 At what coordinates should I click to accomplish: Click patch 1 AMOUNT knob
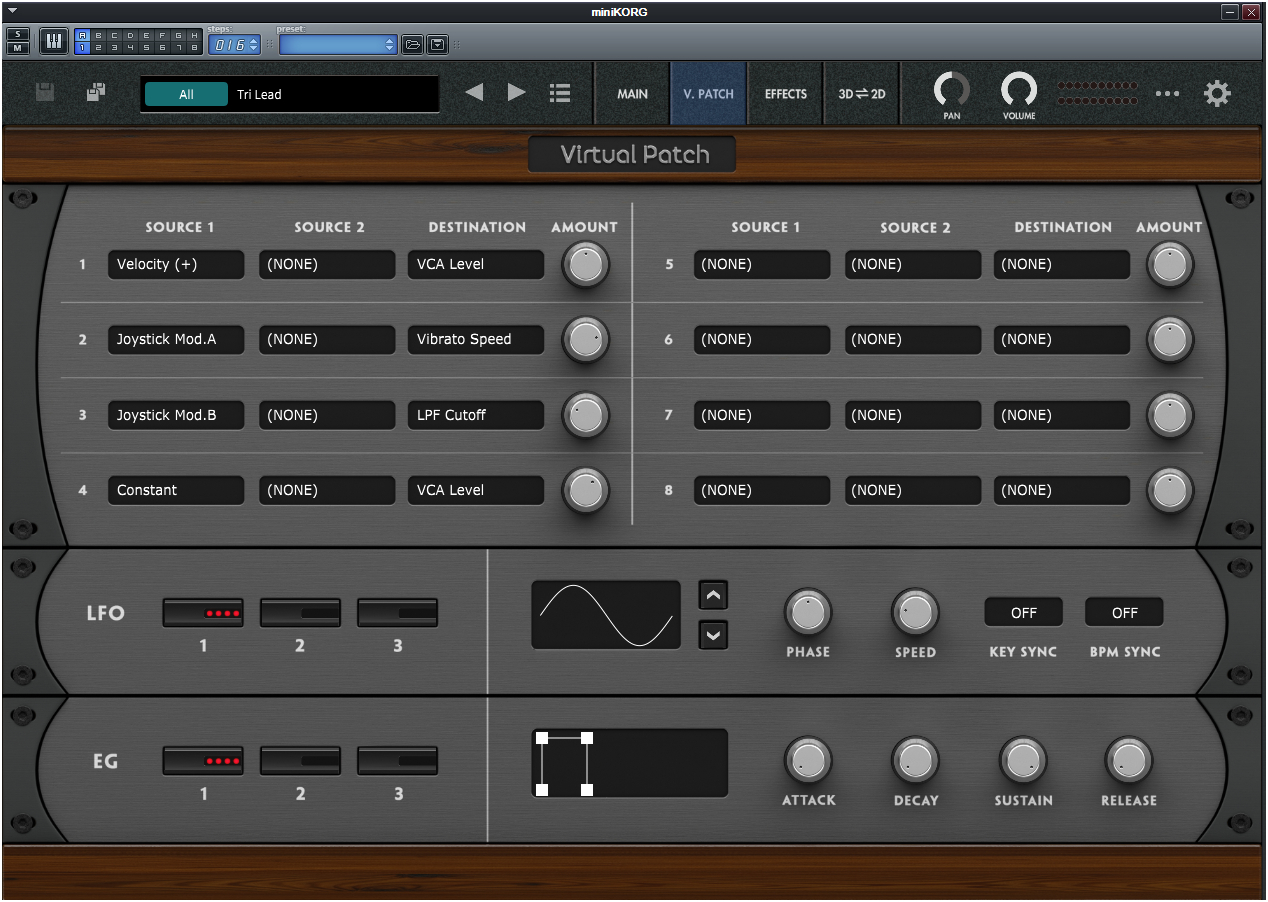[x=586, y=265]
